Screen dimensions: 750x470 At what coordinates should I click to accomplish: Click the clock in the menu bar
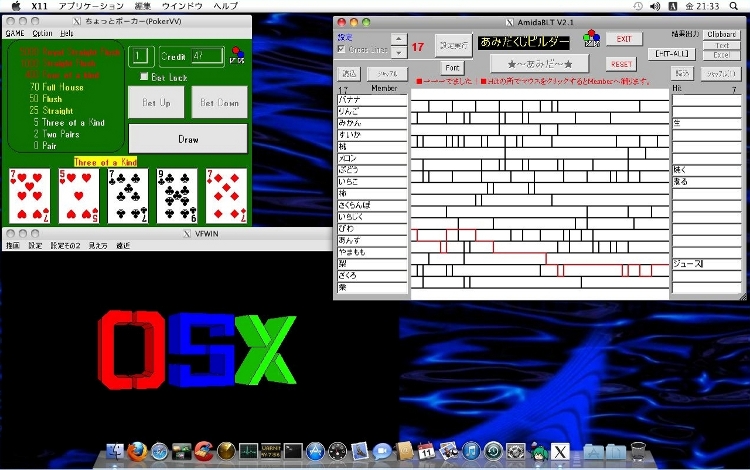702,6
